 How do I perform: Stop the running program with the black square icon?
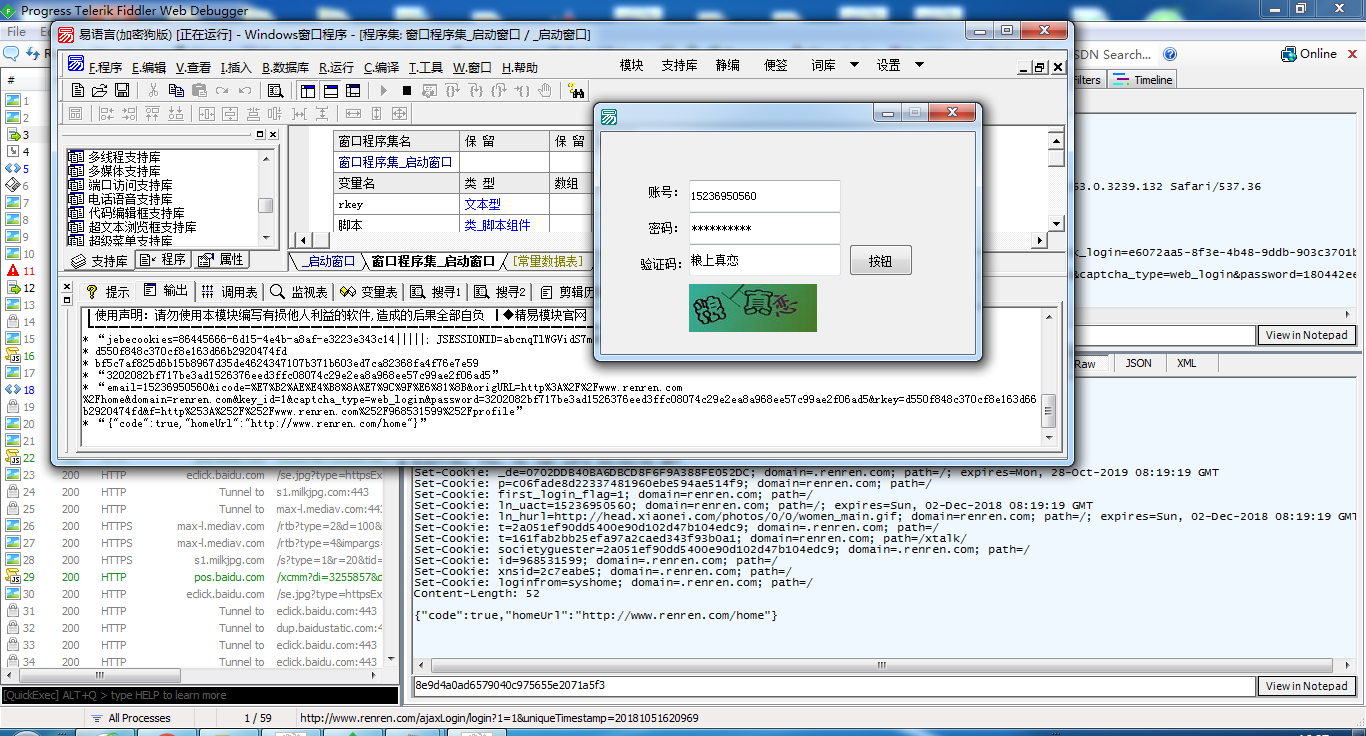[x=406, y=90]
